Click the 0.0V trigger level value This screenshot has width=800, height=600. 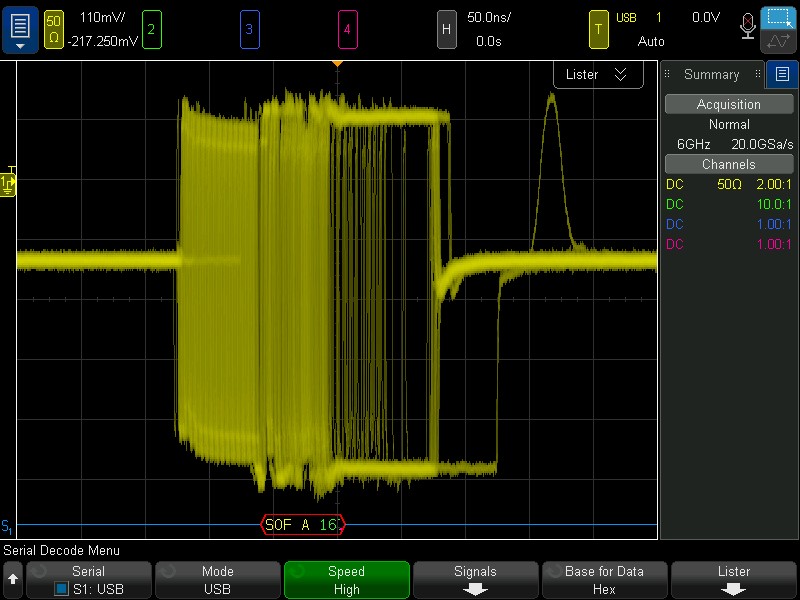[x=706, y=17]
